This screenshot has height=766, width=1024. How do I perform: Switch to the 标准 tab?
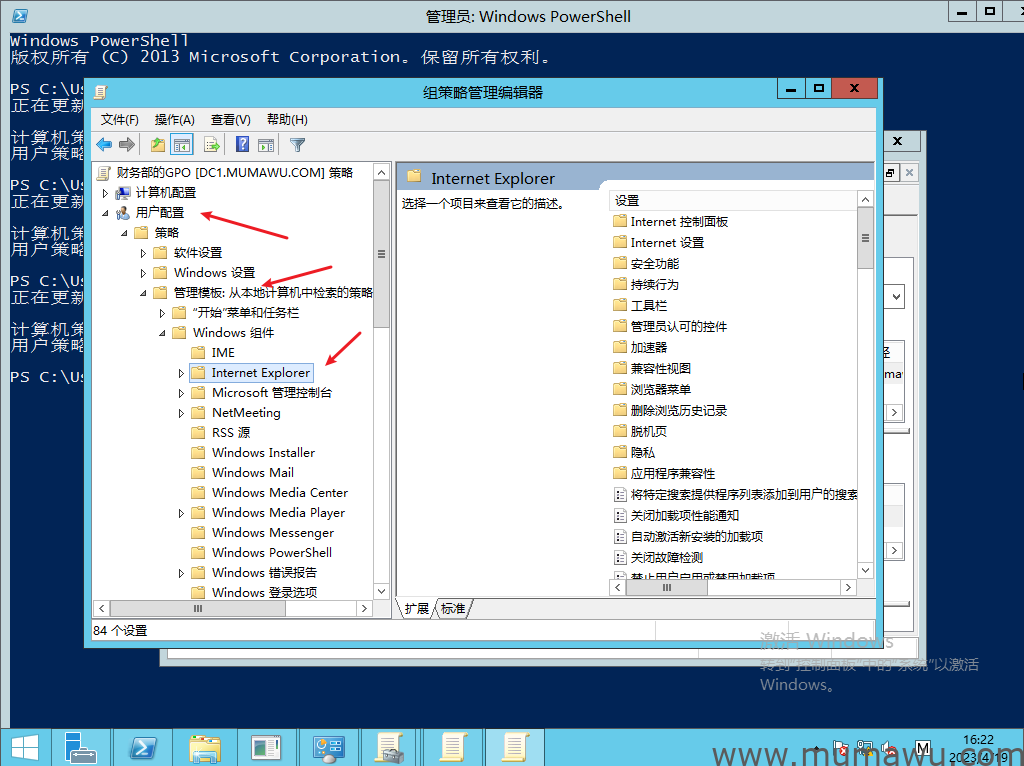click(453, 609)
